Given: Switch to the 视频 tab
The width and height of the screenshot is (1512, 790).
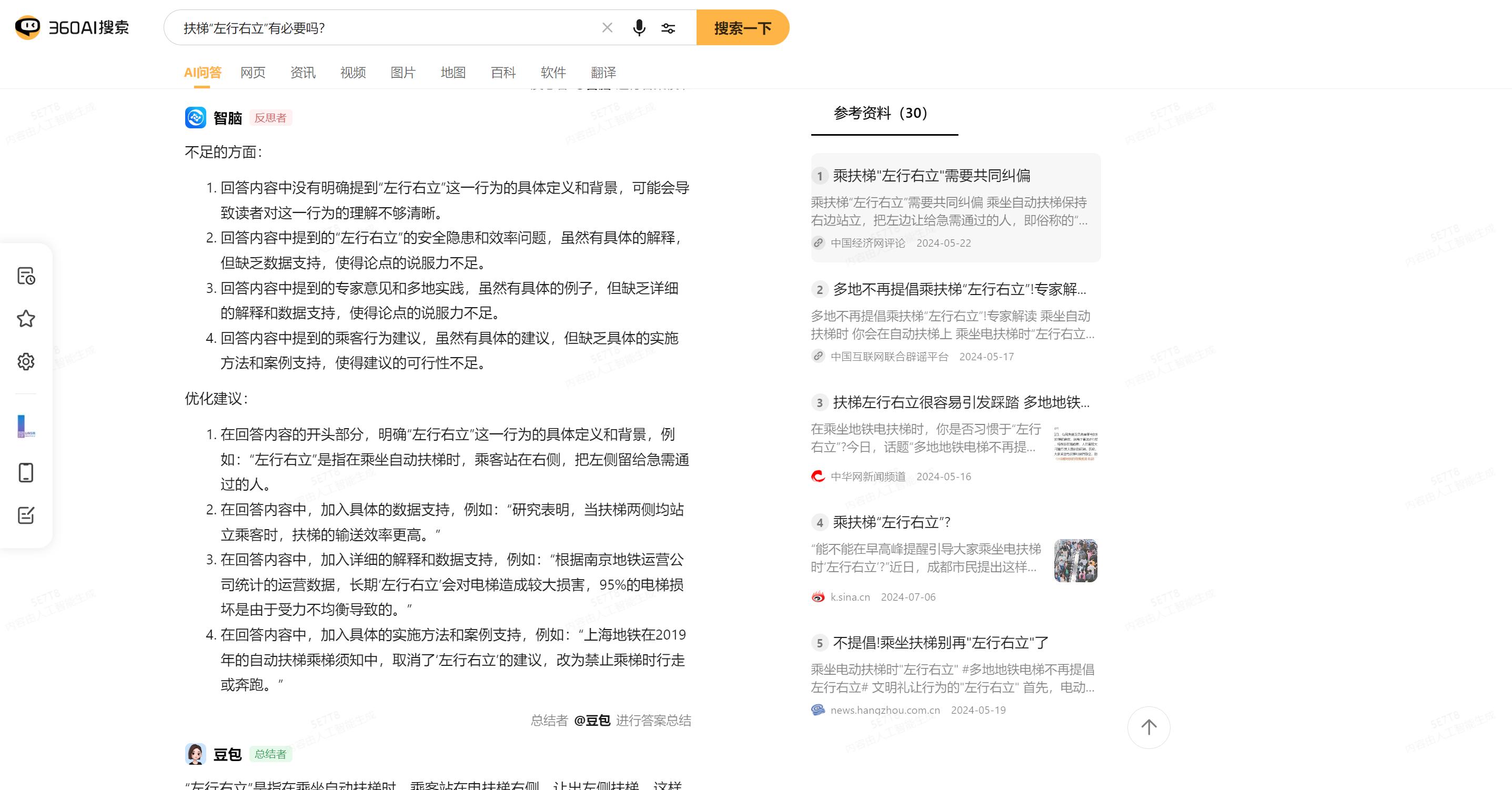Looking at the screenshot, I should [x=352, y=72].
